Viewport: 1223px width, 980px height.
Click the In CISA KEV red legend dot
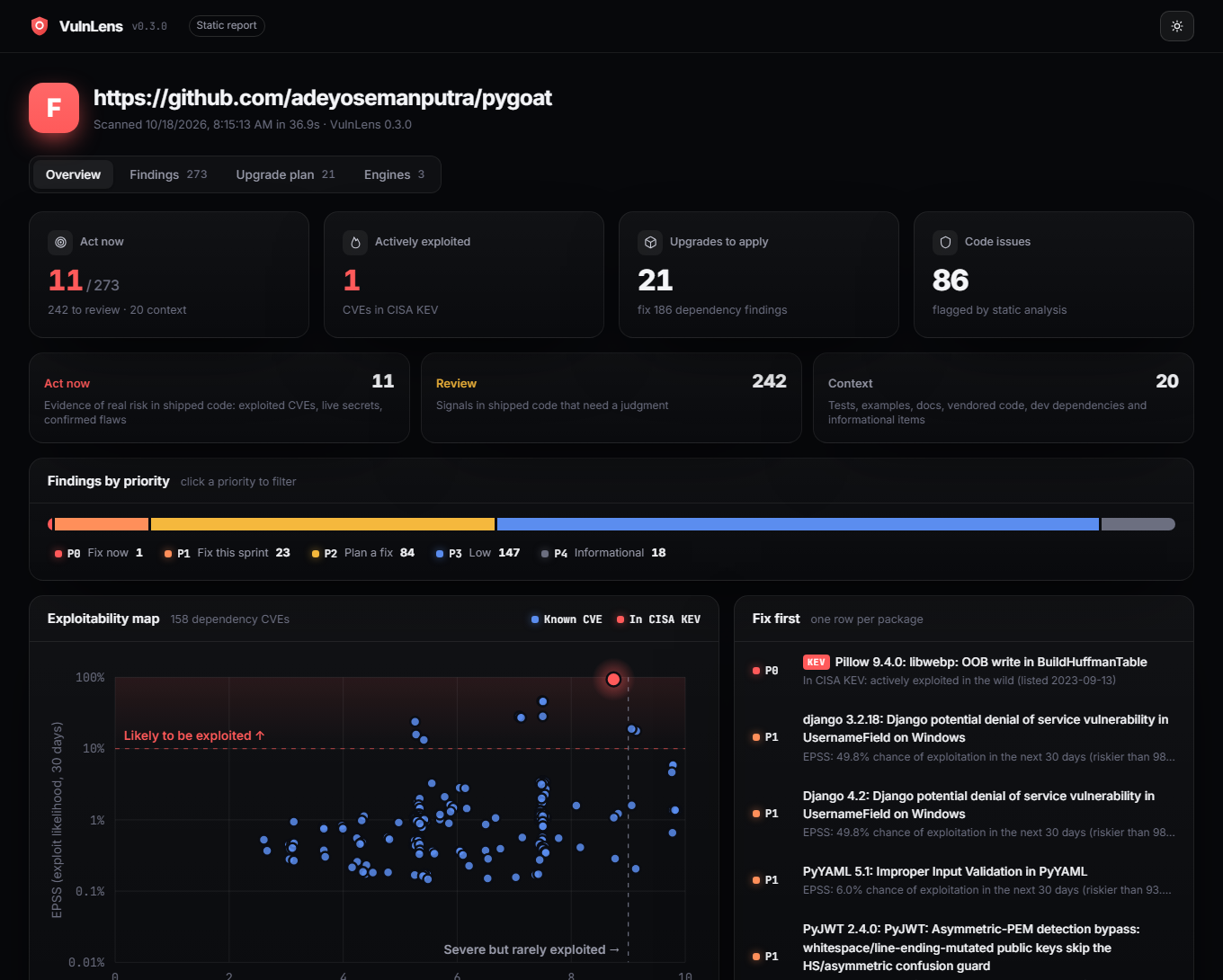point(620,619)
